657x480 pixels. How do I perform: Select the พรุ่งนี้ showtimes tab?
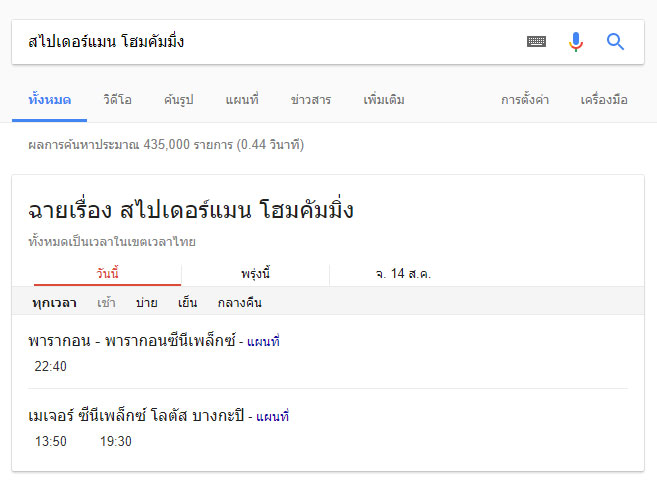(255, 274)
